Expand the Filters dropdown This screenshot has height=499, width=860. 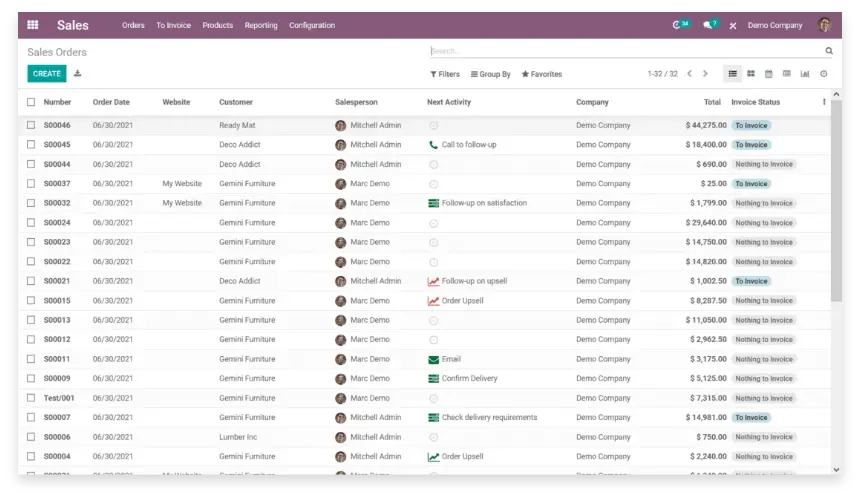(445, 74)
